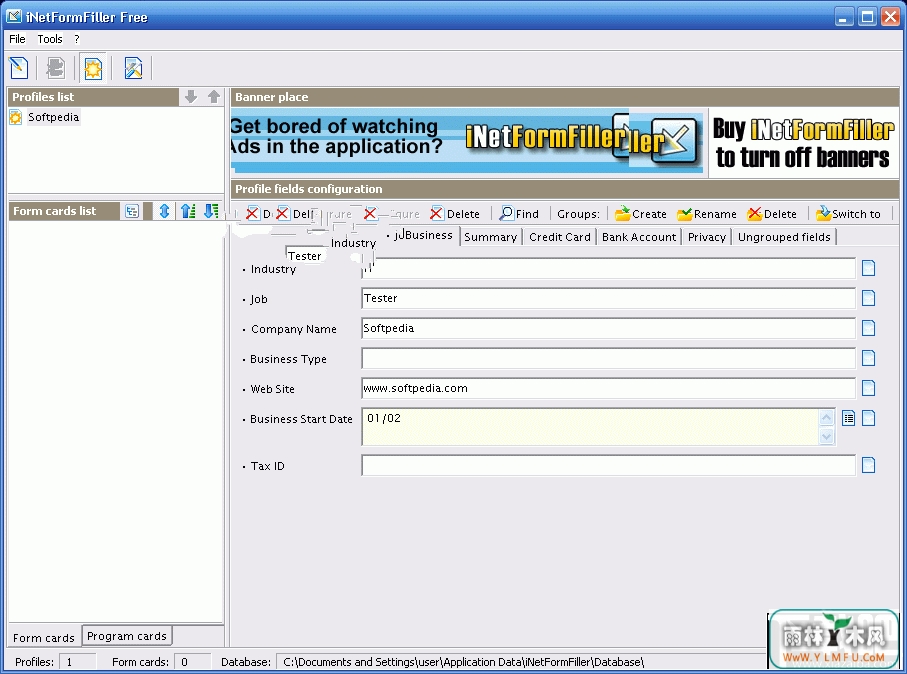Open the list icon next to Business Start Date

848,418
